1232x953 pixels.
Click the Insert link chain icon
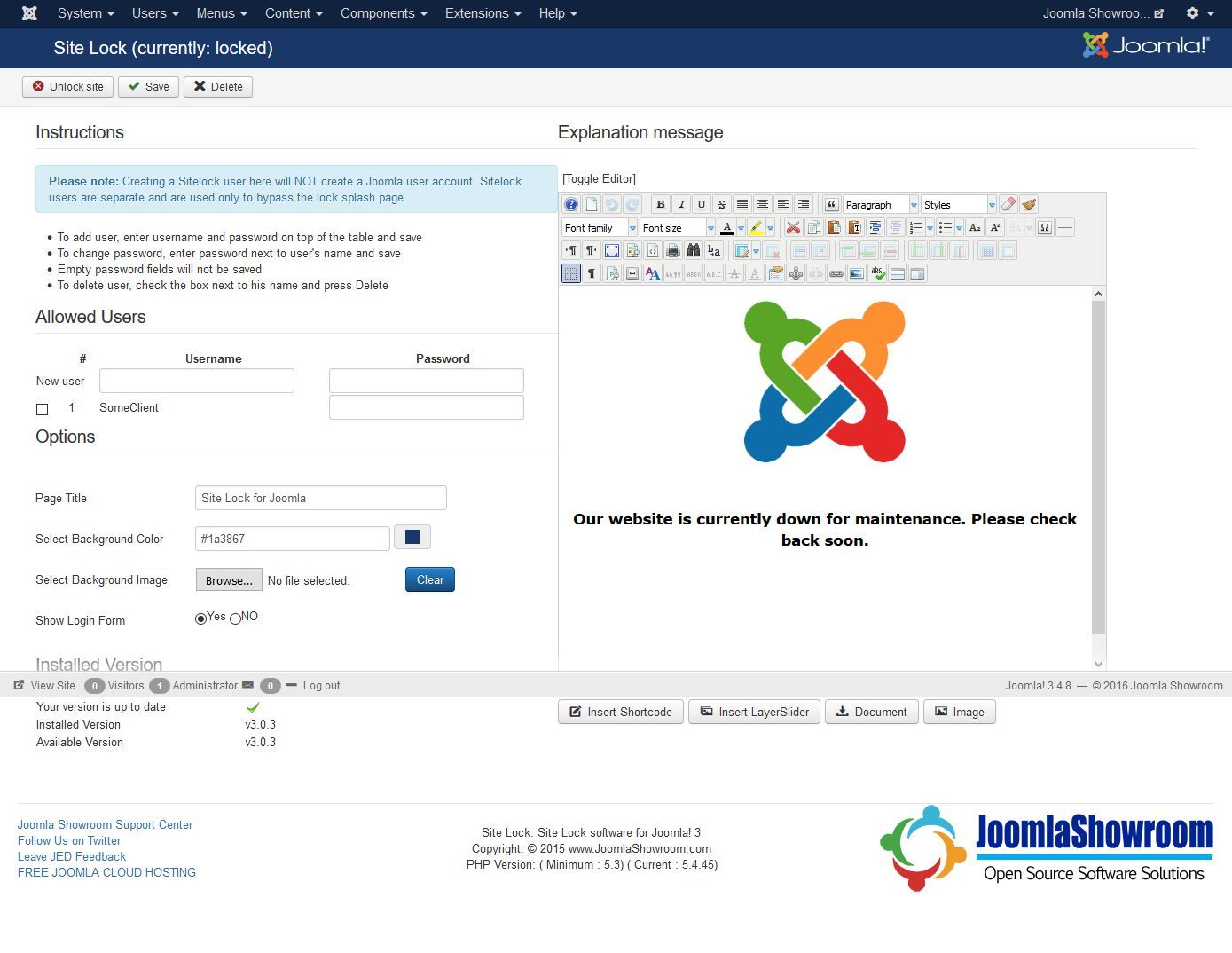836,274
